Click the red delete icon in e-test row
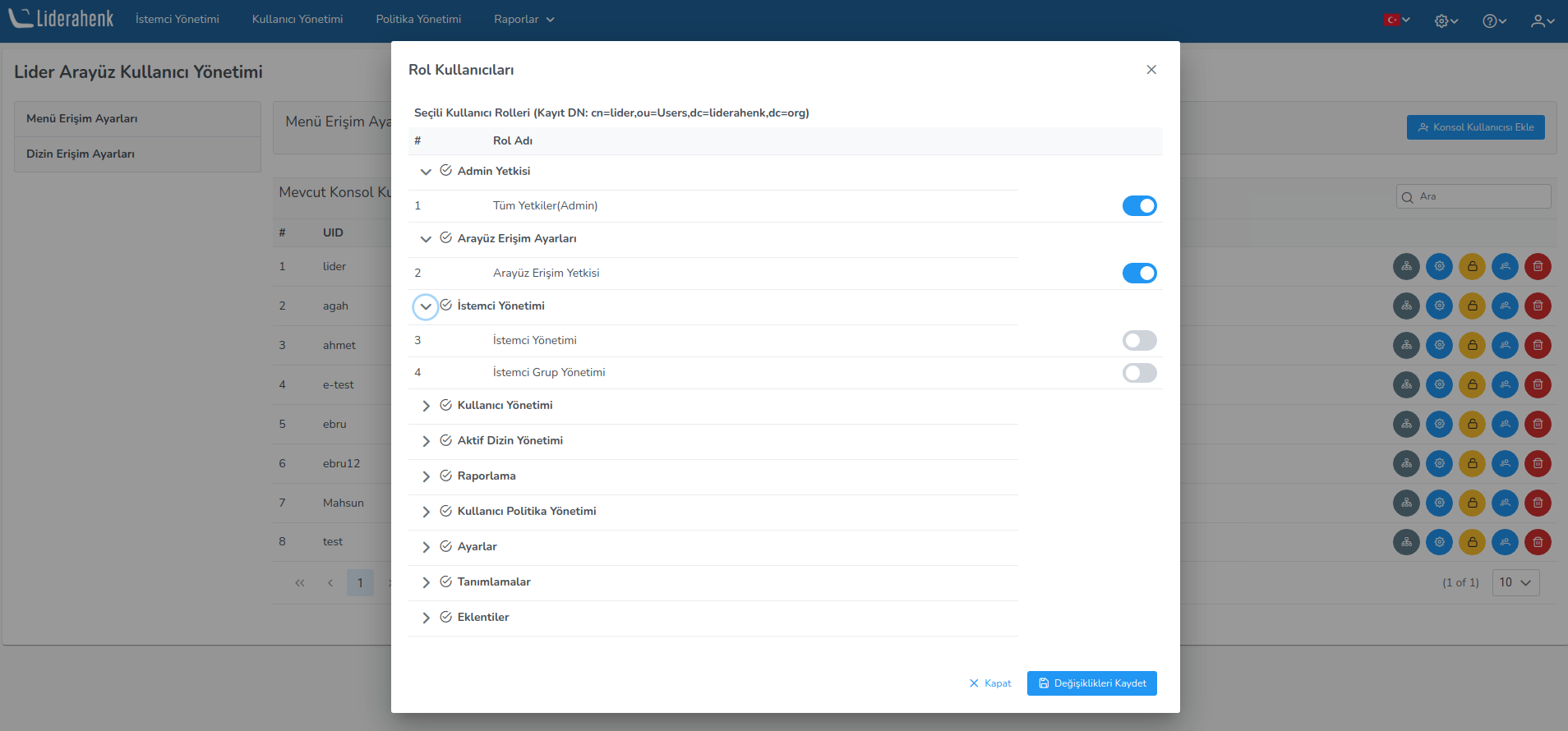The image size is (1568, 731). click(1538, 384)
